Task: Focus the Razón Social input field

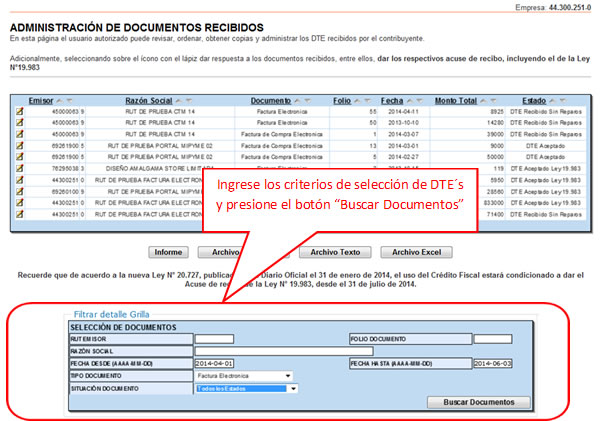Action: pyautogui.click(x=284, y=351)
